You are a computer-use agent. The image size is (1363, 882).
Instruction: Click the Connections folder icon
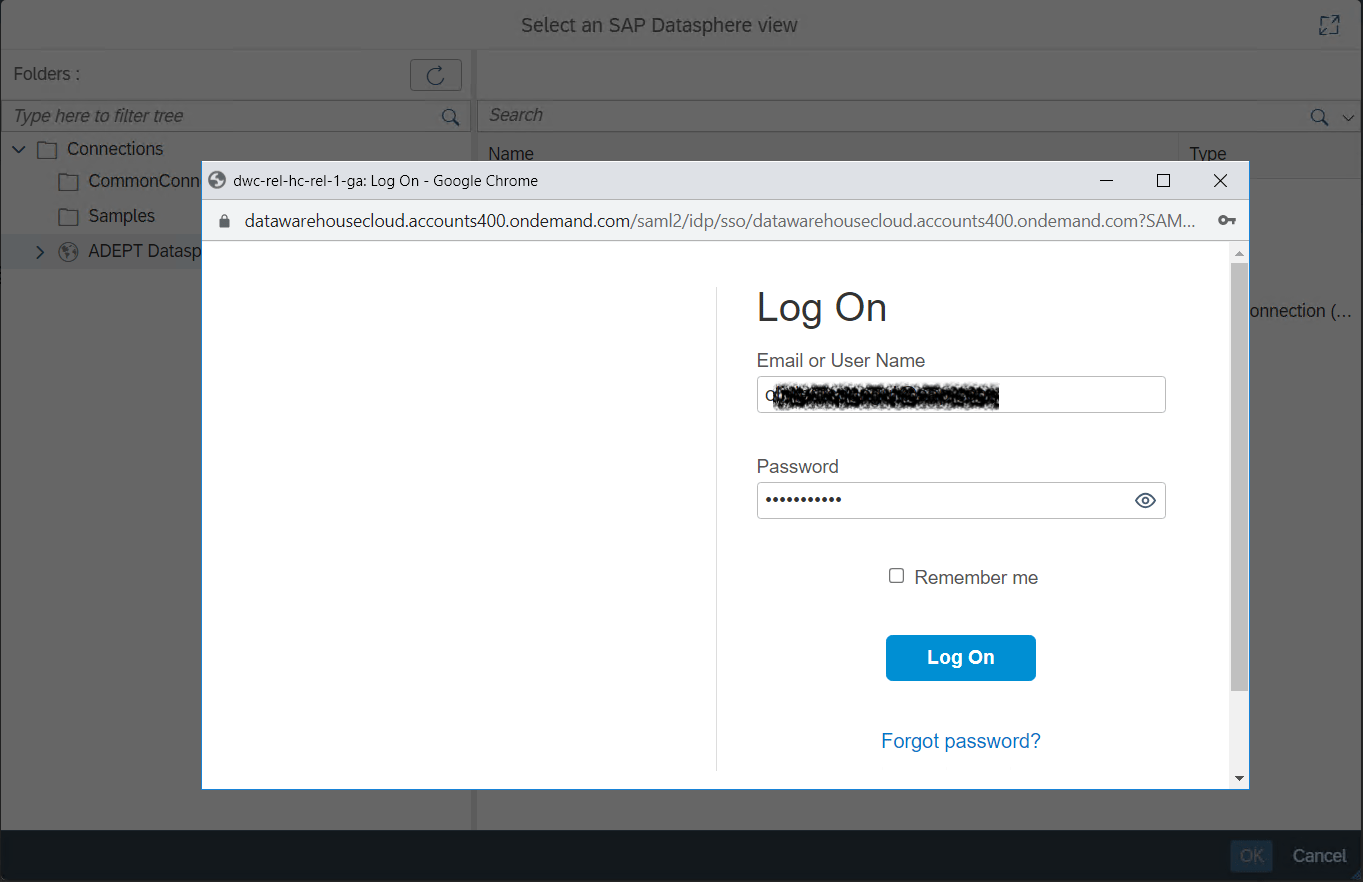(x=46, y=148)
